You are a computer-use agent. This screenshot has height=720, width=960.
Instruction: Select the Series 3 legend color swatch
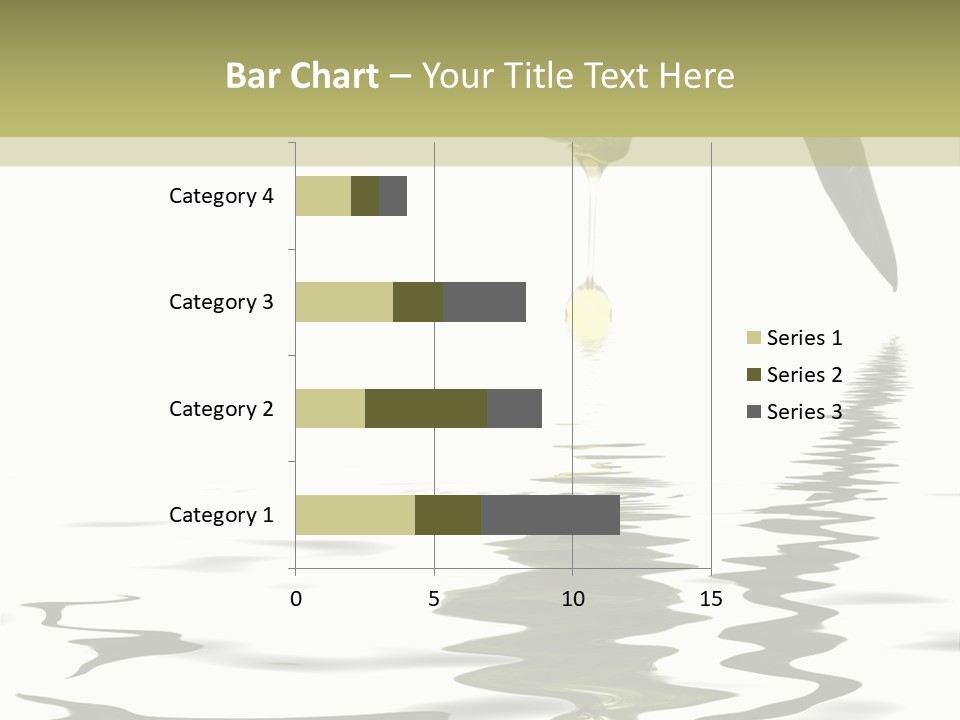[x=753, y=412]
